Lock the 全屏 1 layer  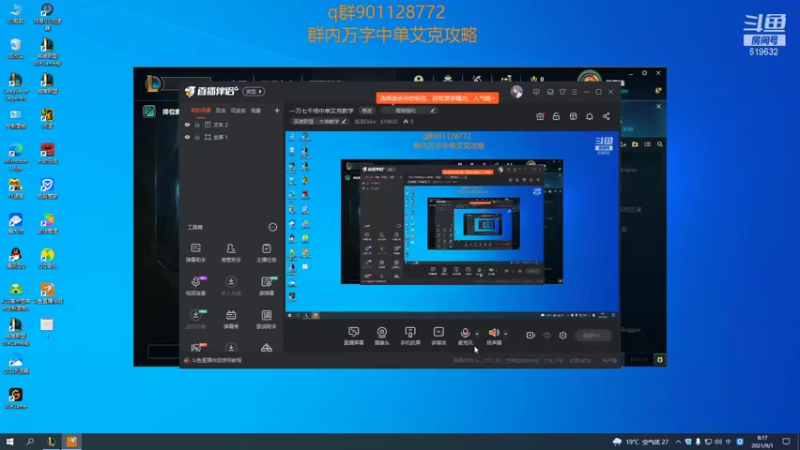pyautogui.click(x=197, y=137)
